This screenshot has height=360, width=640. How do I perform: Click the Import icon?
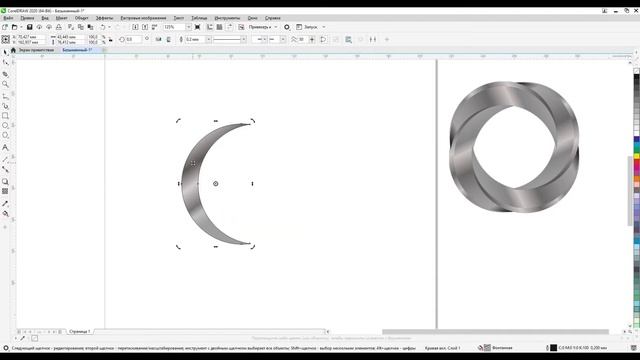(135, 27)
